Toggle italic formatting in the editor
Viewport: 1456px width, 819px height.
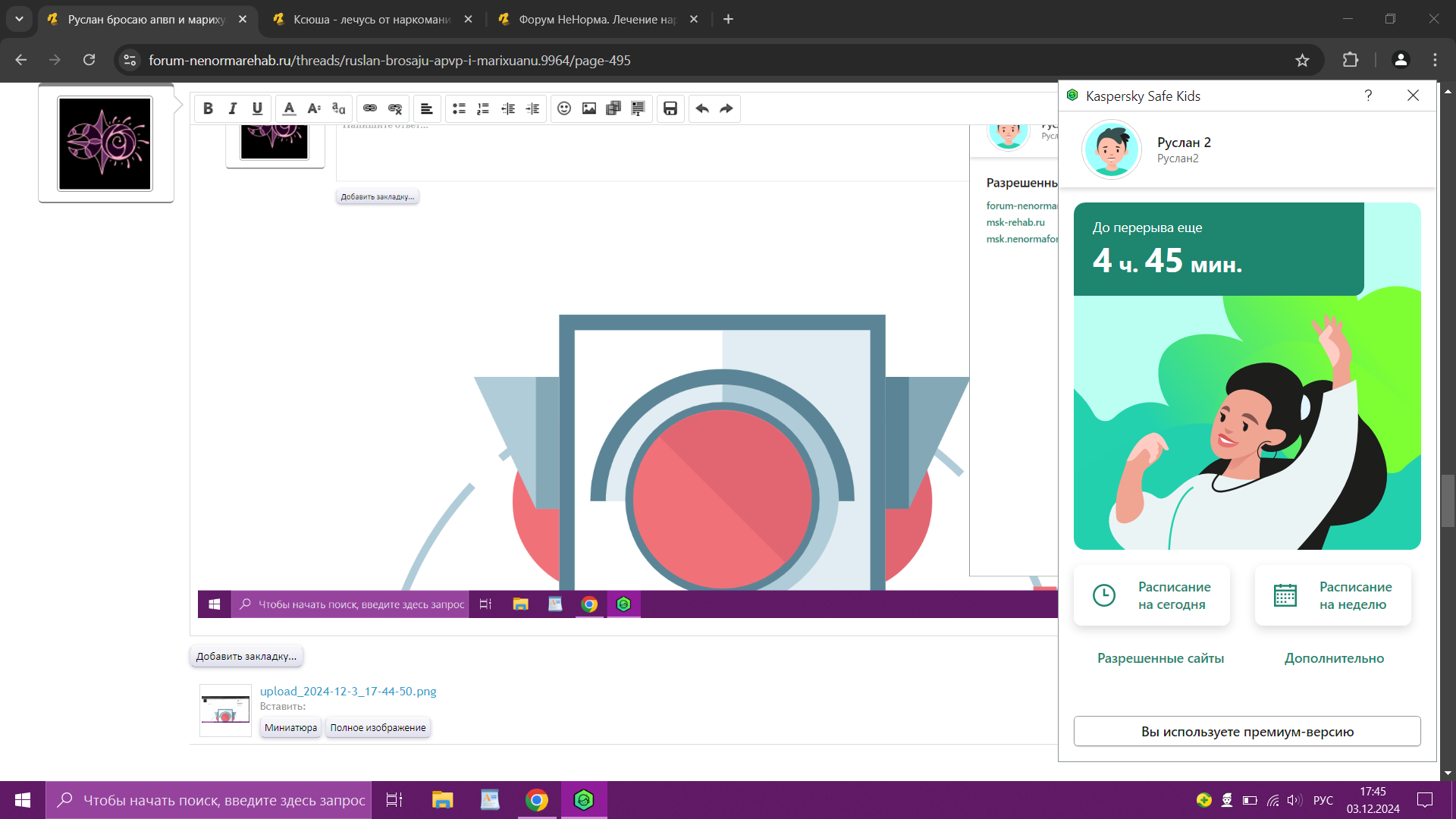pos(233,108)
